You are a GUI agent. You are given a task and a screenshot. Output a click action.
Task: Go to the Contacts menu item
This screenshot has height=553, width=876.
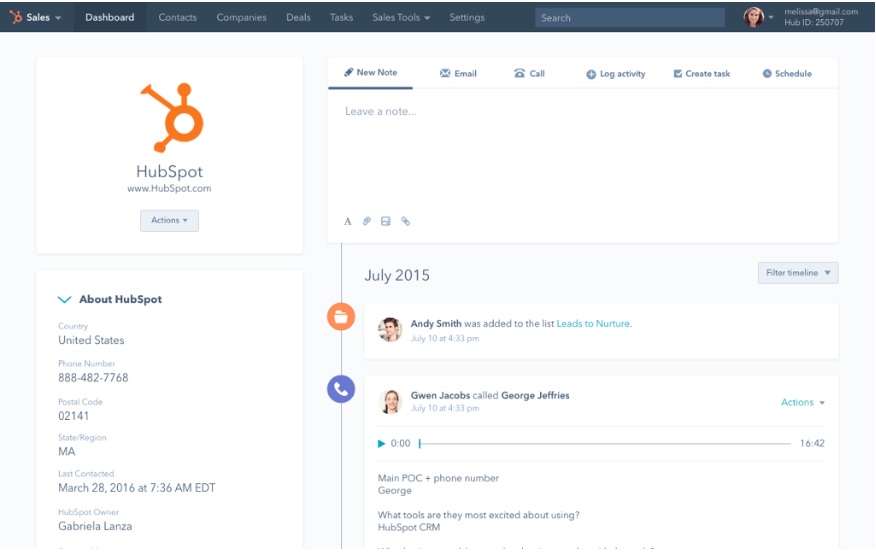[177, 17]
